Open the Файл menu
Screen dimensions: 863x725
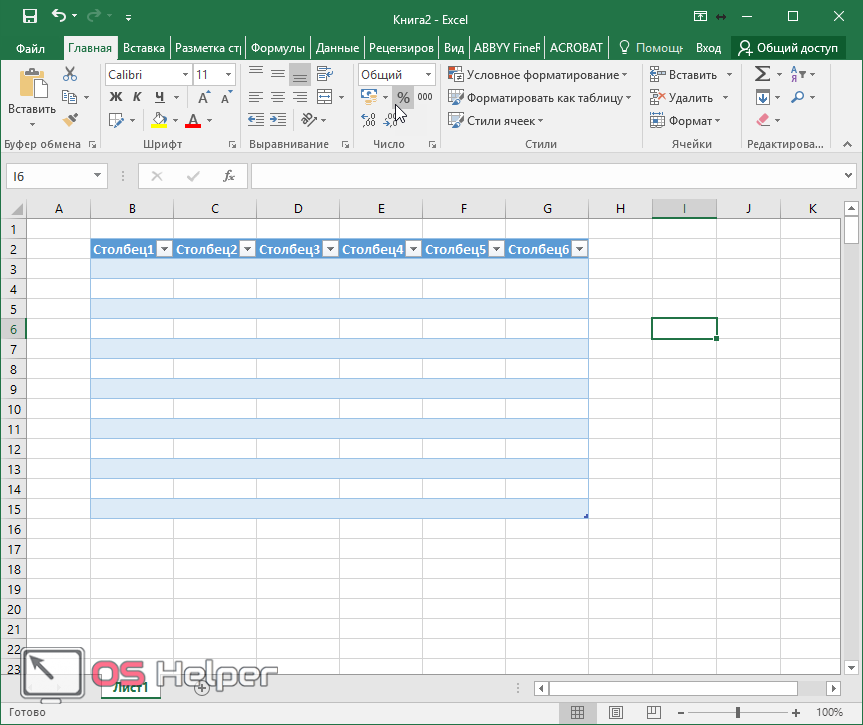coord(30,48)
